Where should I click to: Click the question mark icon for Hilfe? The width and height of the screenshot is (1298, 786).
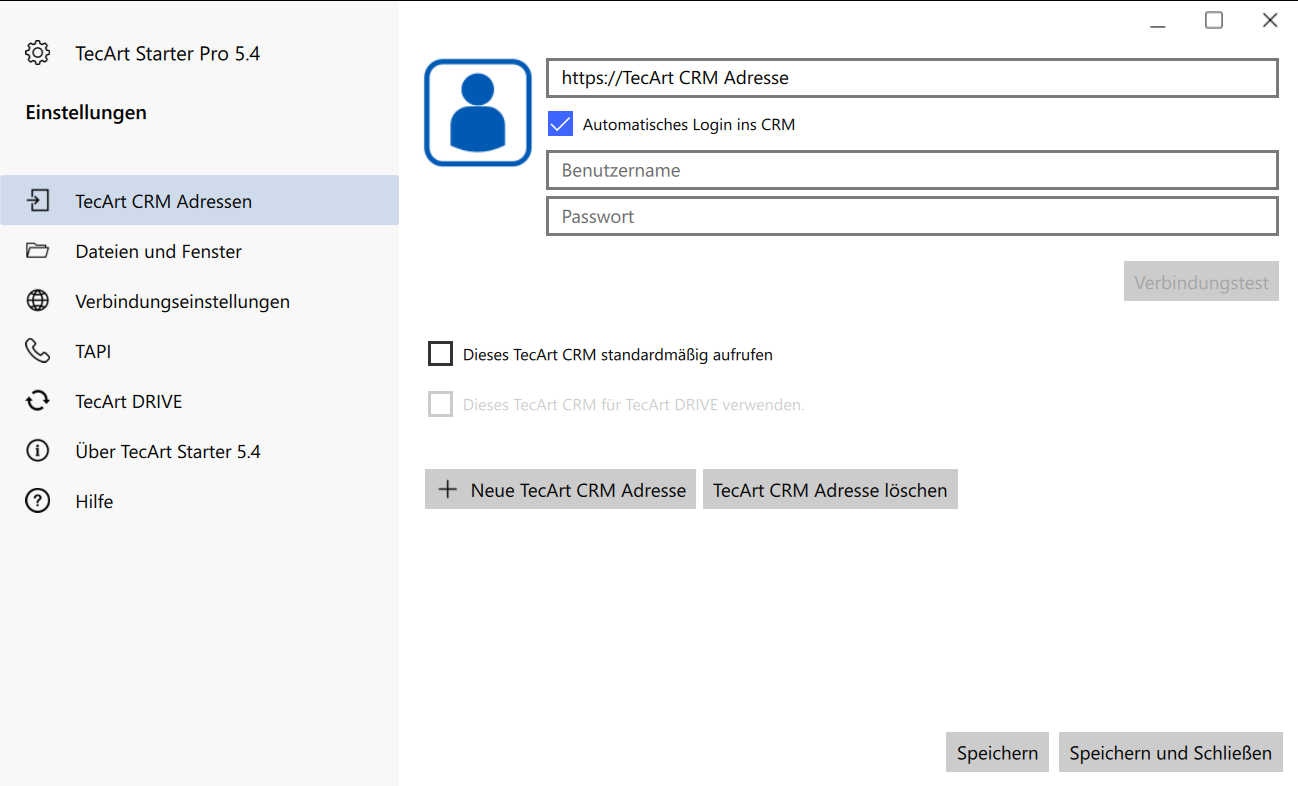(38, 501)
